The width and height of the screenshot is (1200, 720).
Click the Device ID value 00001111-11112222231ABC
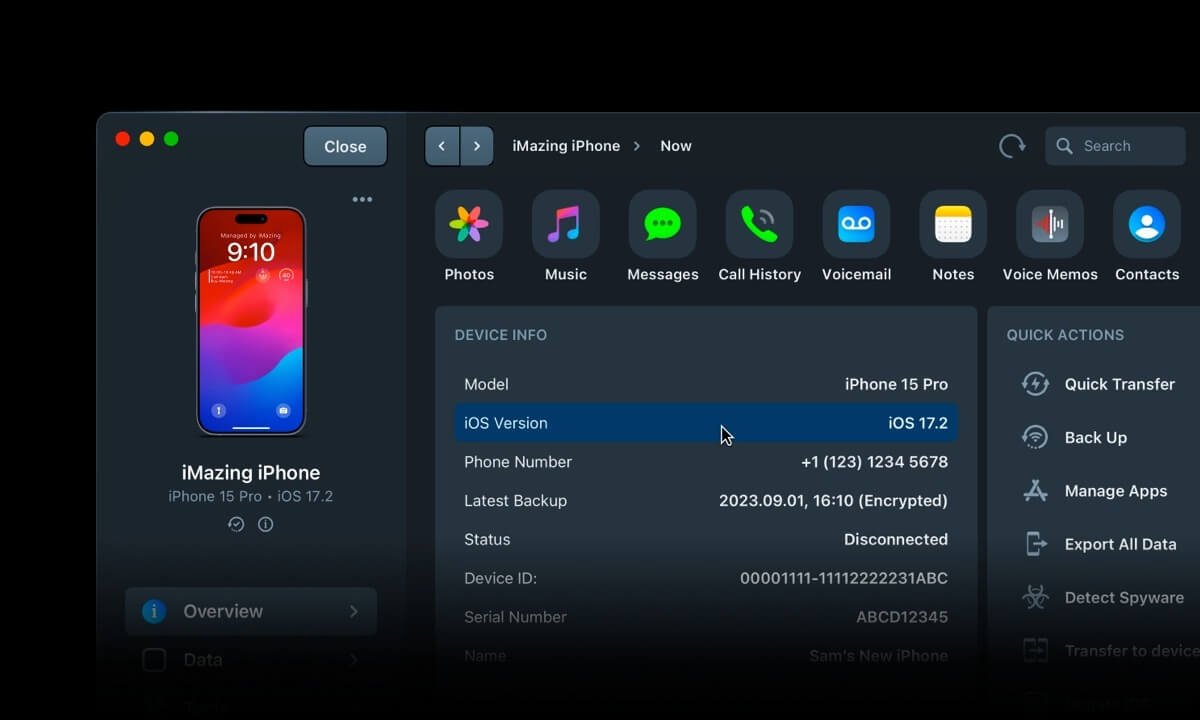[x=844, y=578]
